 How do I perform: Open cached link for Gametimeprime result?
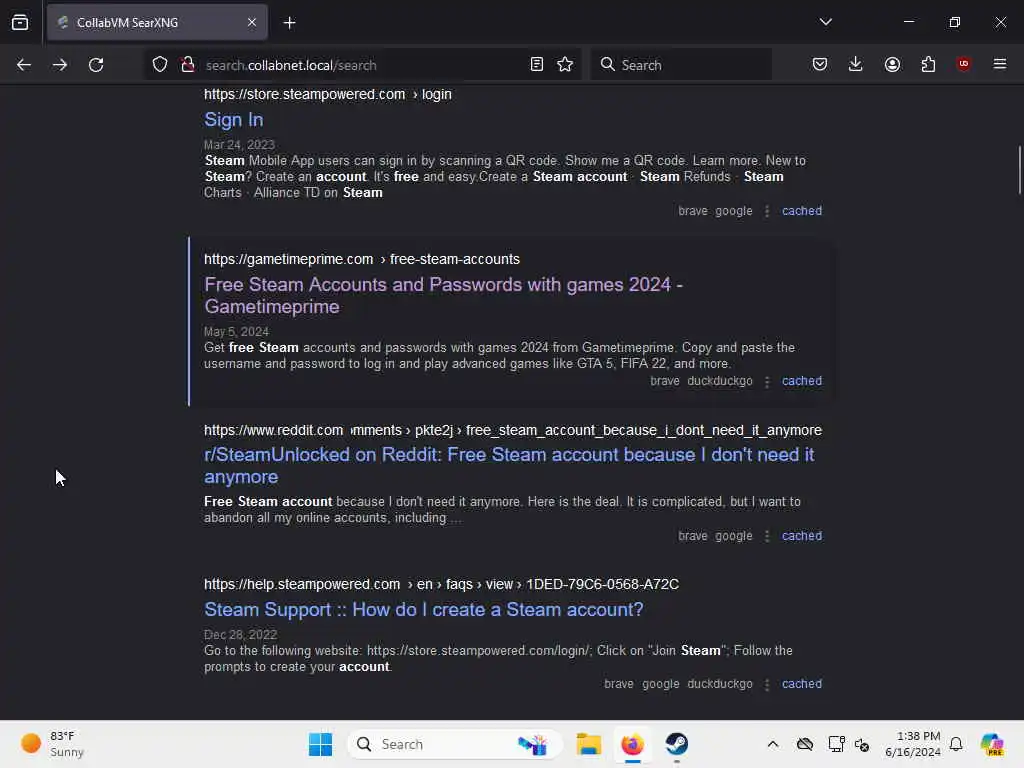[802, 381]
